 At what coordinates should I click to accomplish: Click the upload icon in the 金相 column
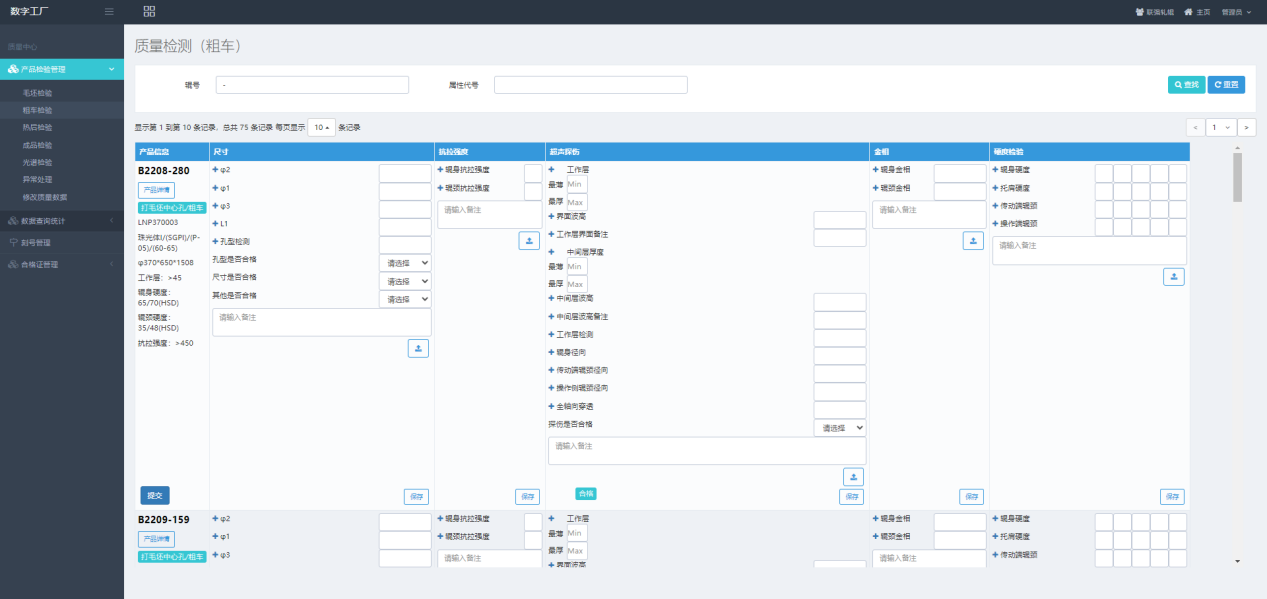point(972,241)
